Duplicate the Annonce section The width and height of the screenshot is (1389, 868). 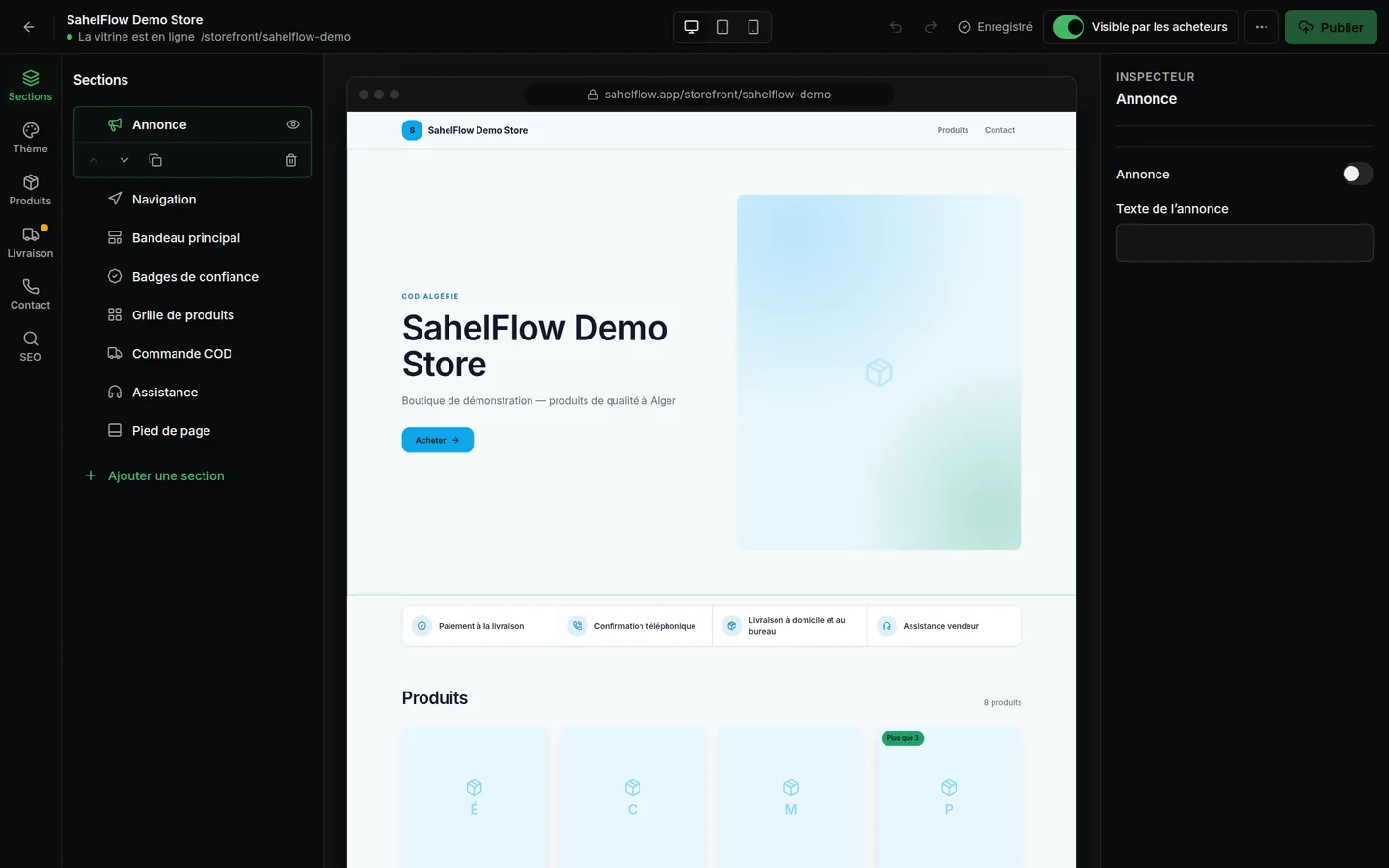(155, 160)
